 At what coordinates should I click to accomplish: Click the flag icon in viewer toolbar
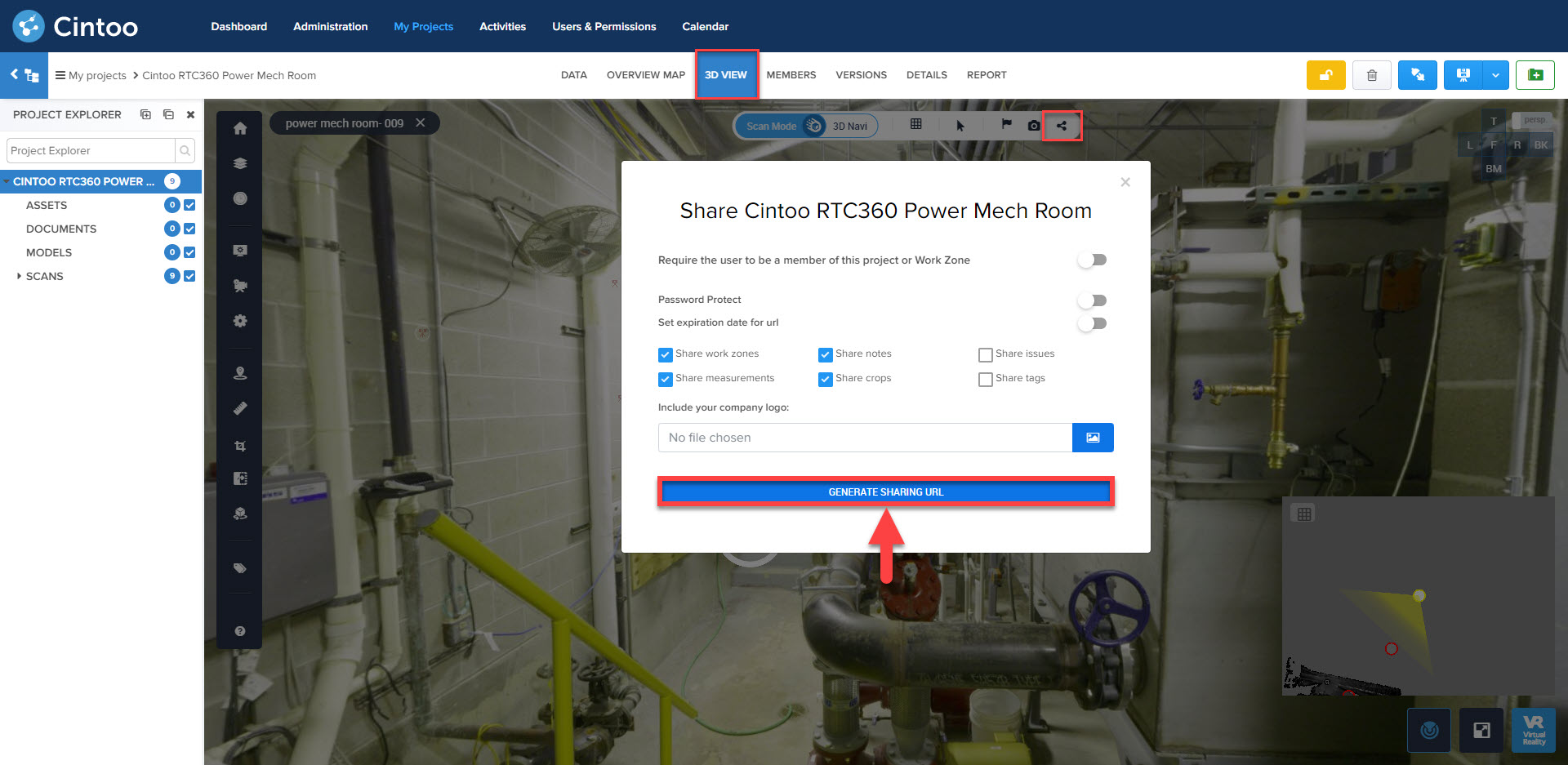coord(1006,124)
